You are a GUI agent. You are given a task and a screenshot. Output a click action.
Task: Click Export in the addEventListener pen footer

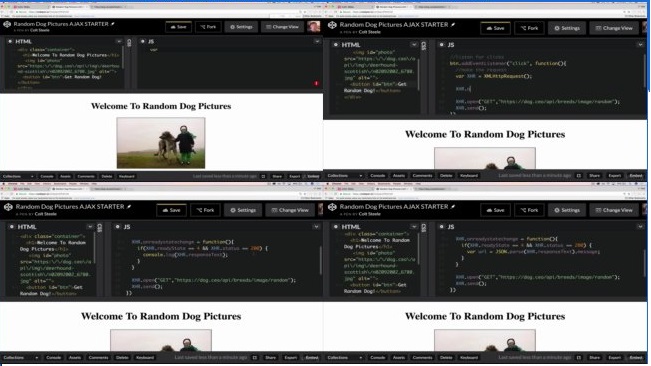[x=614, y=176]
